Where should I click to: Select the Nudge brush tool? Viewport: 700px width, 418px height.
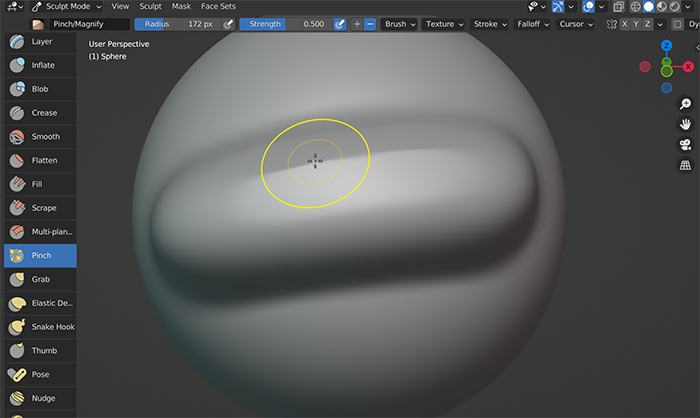pyautogui.click(x=40, y=398)
